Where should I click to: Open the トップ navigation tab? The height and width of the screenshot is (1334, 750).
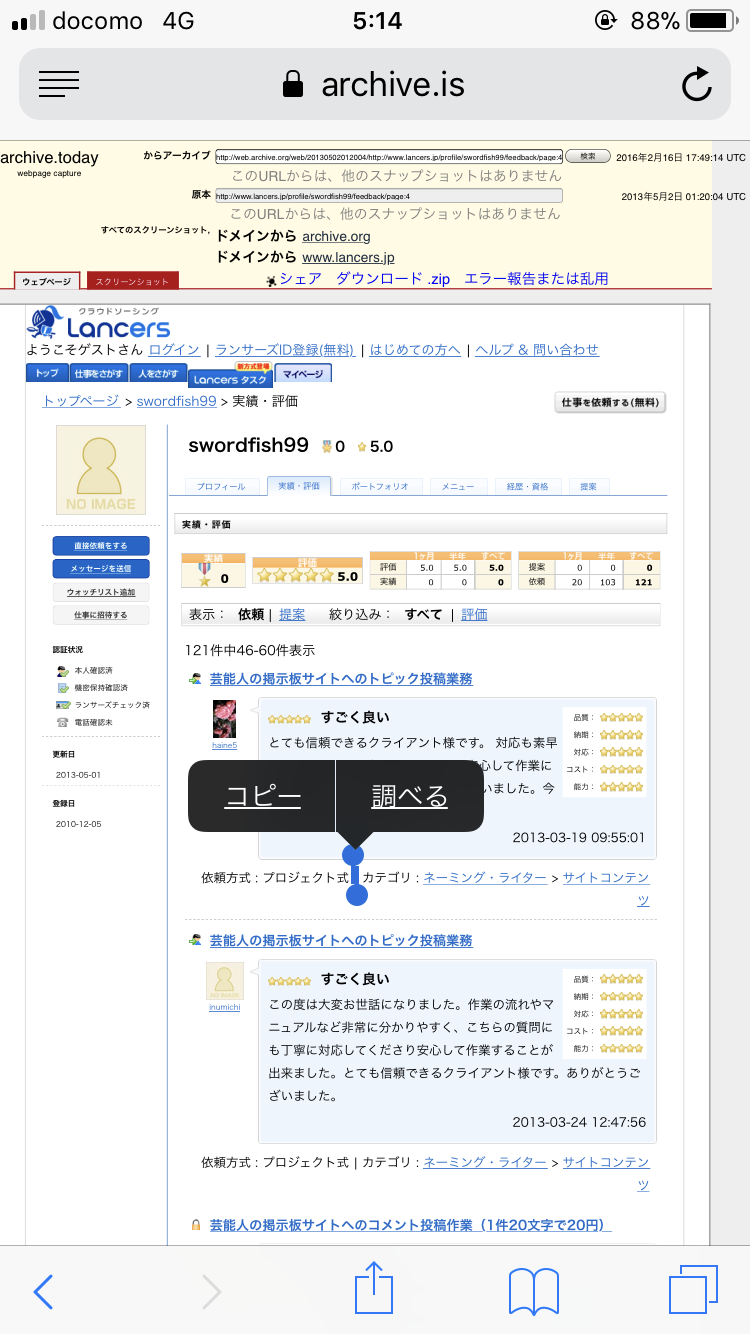46,373
